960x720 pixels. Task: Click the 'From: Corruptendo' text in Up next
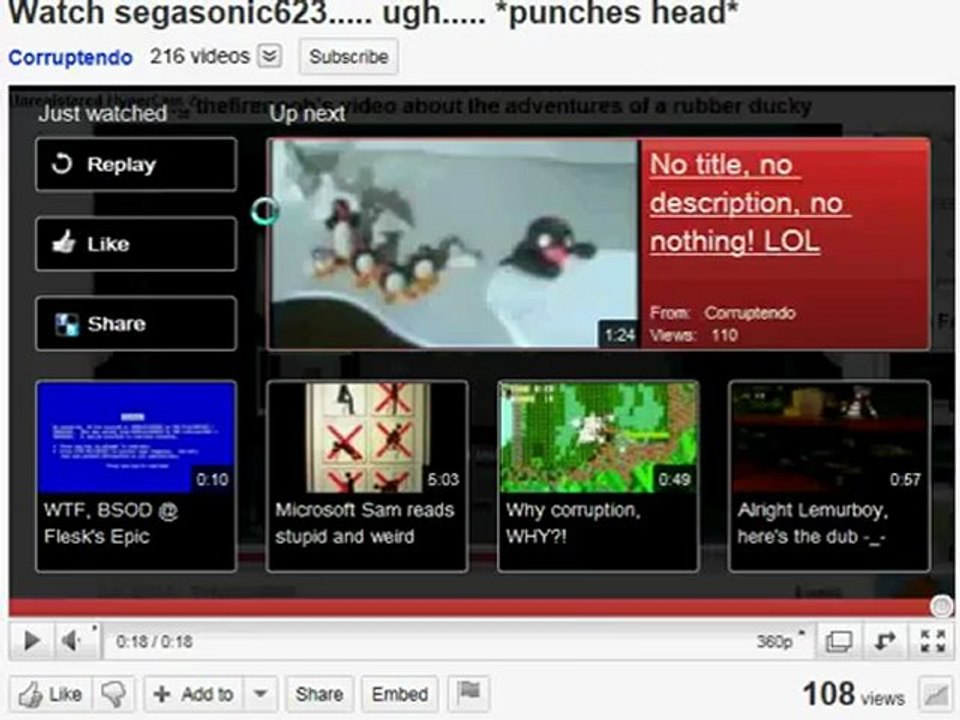click(722, 313)
